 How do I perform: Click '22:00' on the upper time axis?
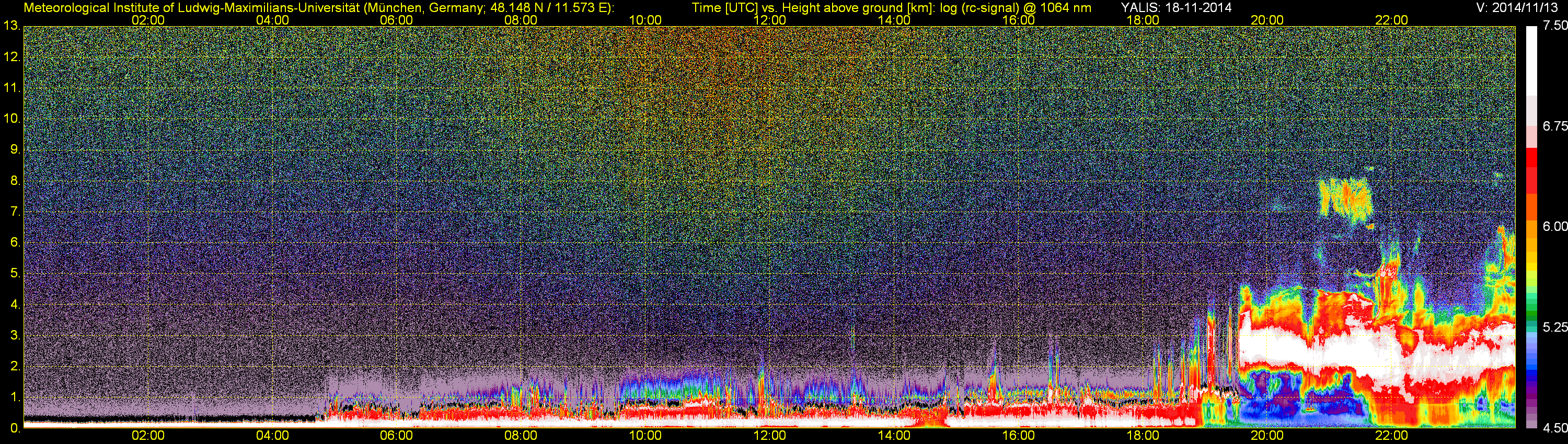coord(1391,20)
